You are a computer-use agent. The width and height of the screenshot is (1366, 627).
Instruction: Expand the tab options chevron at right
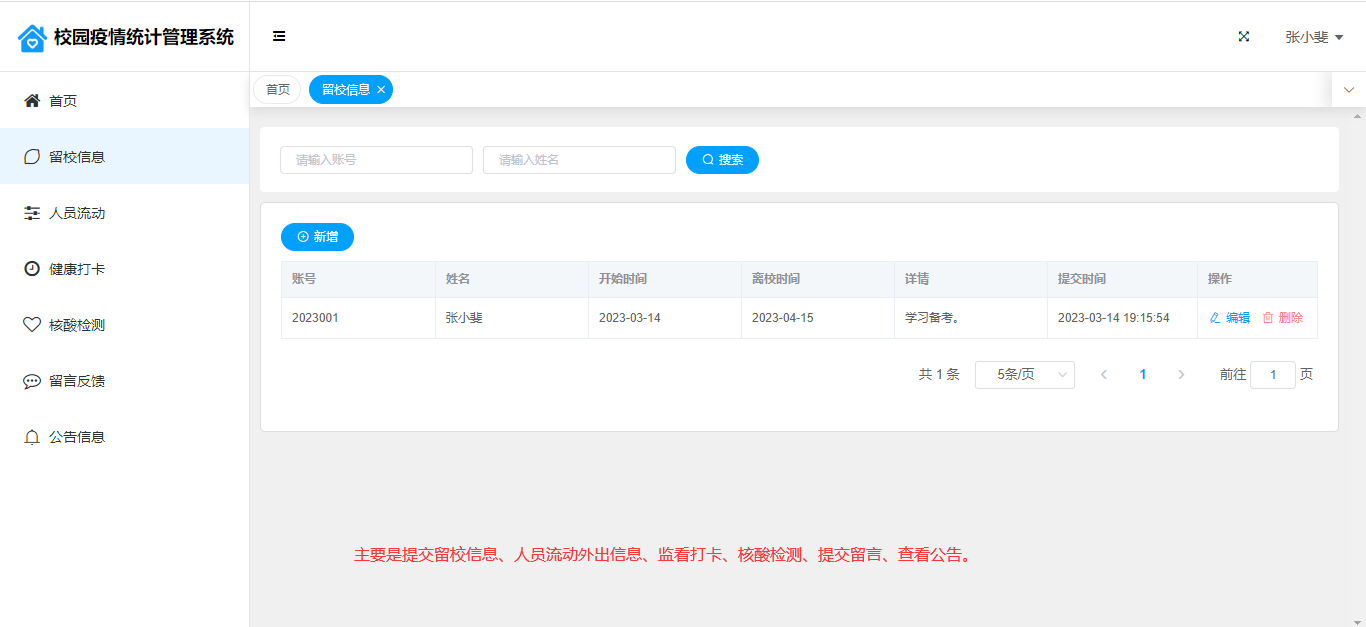(1348, 90)
